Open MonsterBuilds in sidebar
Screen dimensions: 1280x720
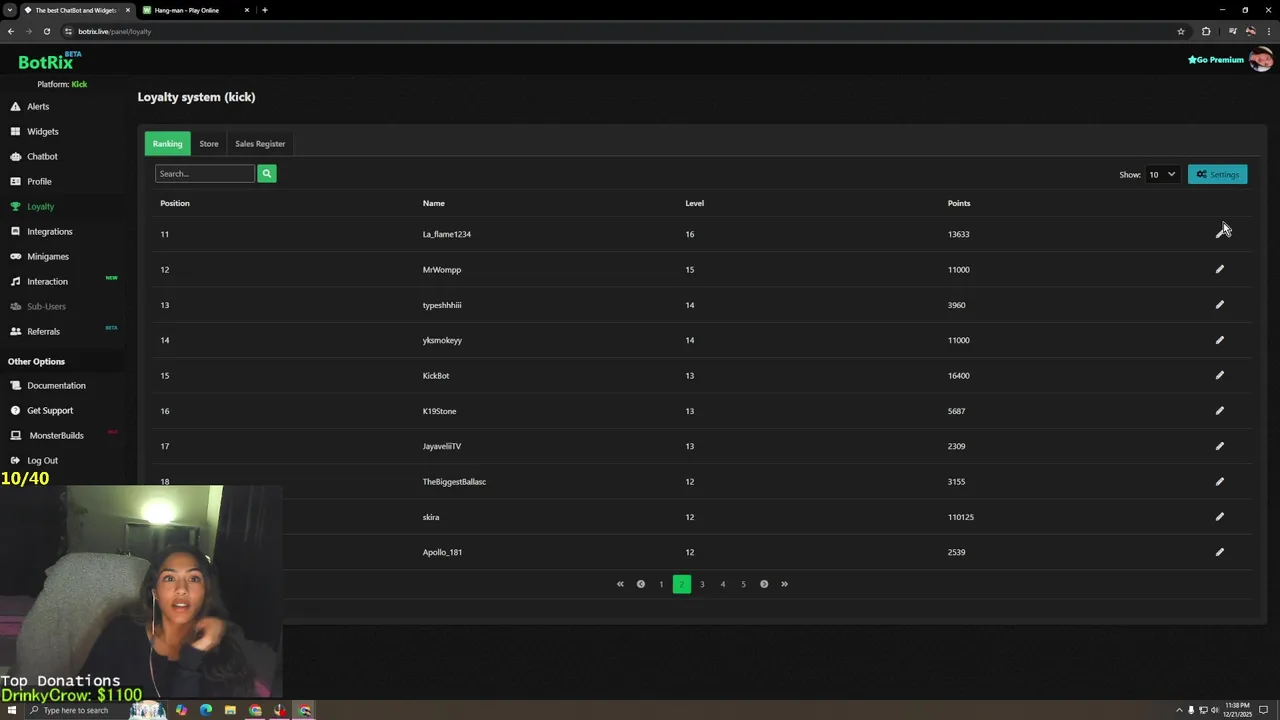pyautogui.click(x=56, y=435)
